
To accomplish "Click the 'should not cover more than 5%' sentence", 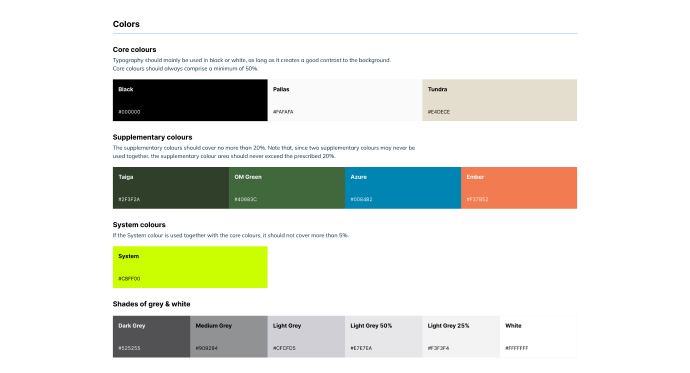I will [231, 235].
